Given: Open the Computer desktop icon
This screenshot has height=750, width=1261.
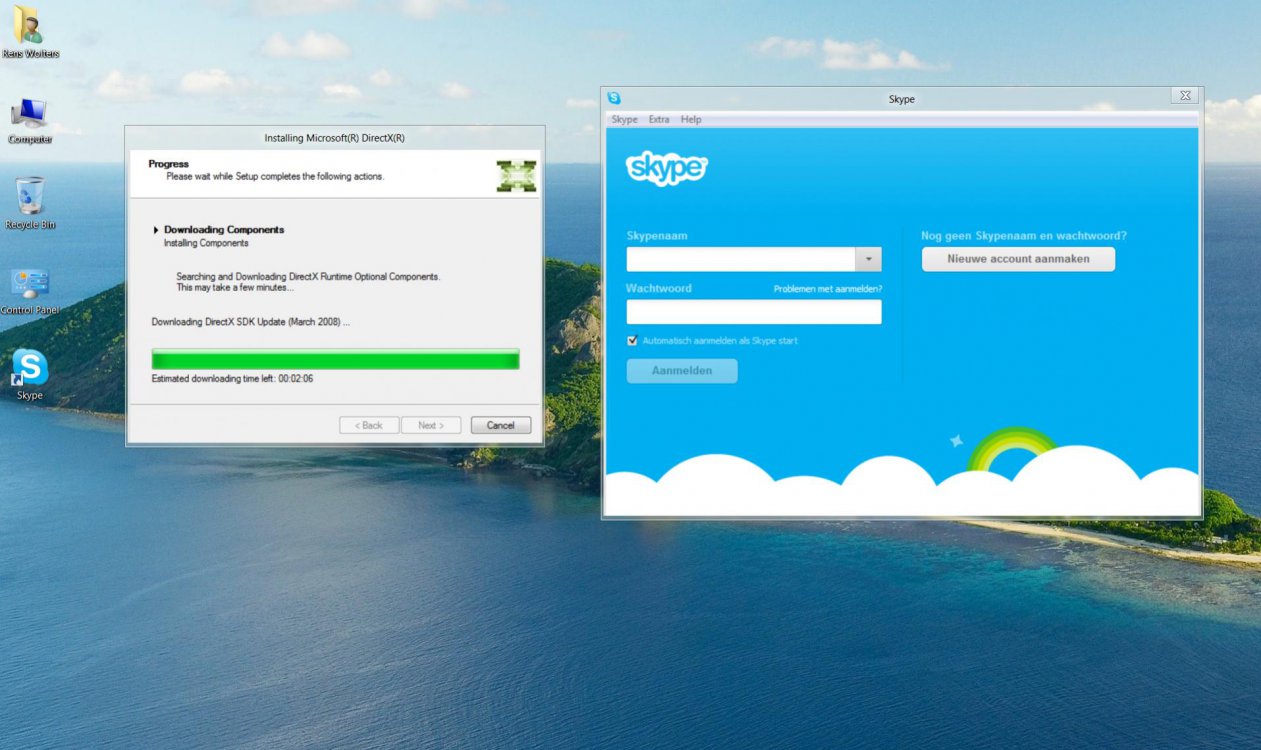Looking at the screenshot, I should tap(29, 114).
